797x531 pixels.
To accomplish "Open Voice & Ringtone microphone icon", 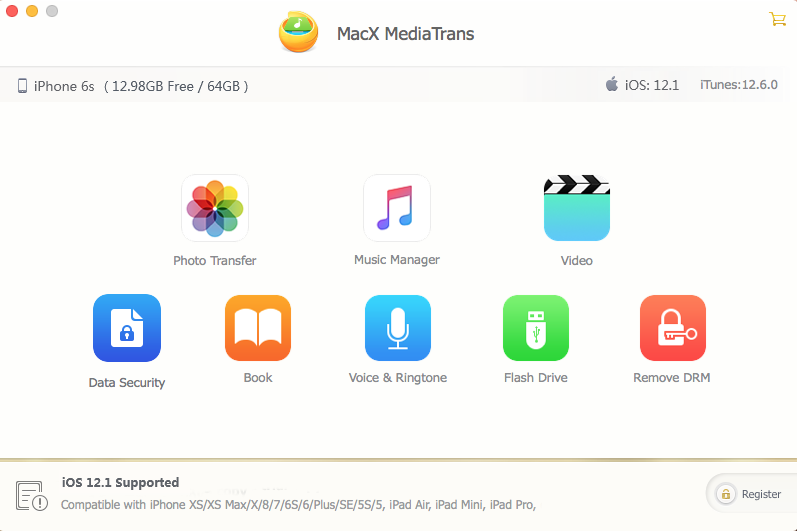I will point(397,327).
